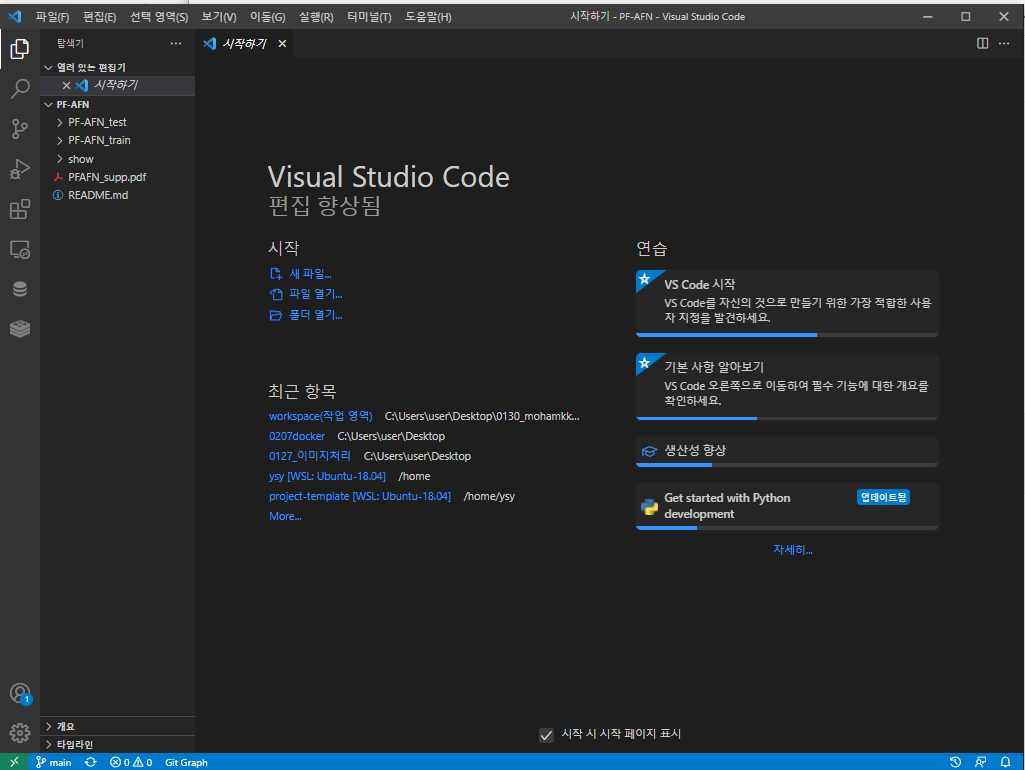Click Git Graph in status bar
Image resolution: width=1025 pixels, height=770 pixels.
tap(186, 762)
